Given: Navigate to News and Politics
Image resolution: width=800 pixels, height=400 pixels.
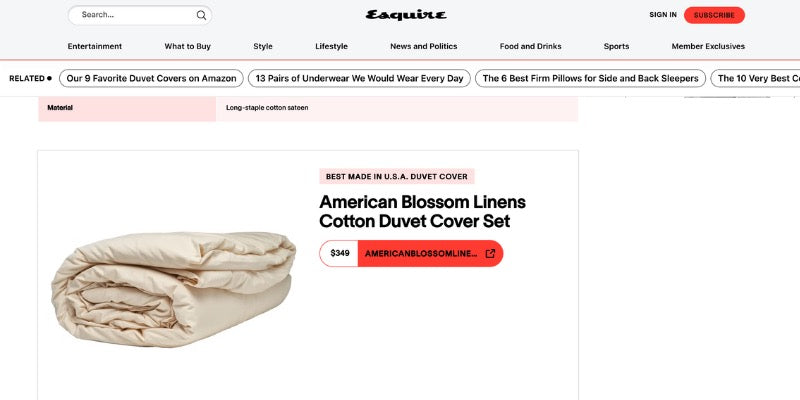Looking at the screenshot, I should click(423, 46).
